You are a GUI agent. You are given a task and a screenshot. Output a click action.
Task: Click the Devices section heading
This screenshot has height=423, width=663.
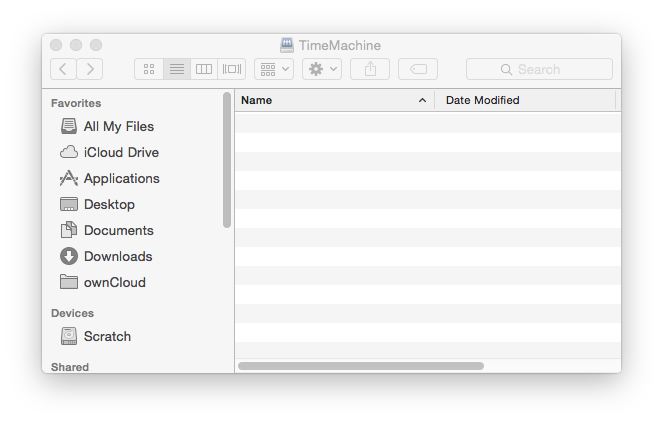tap(72, 313)
